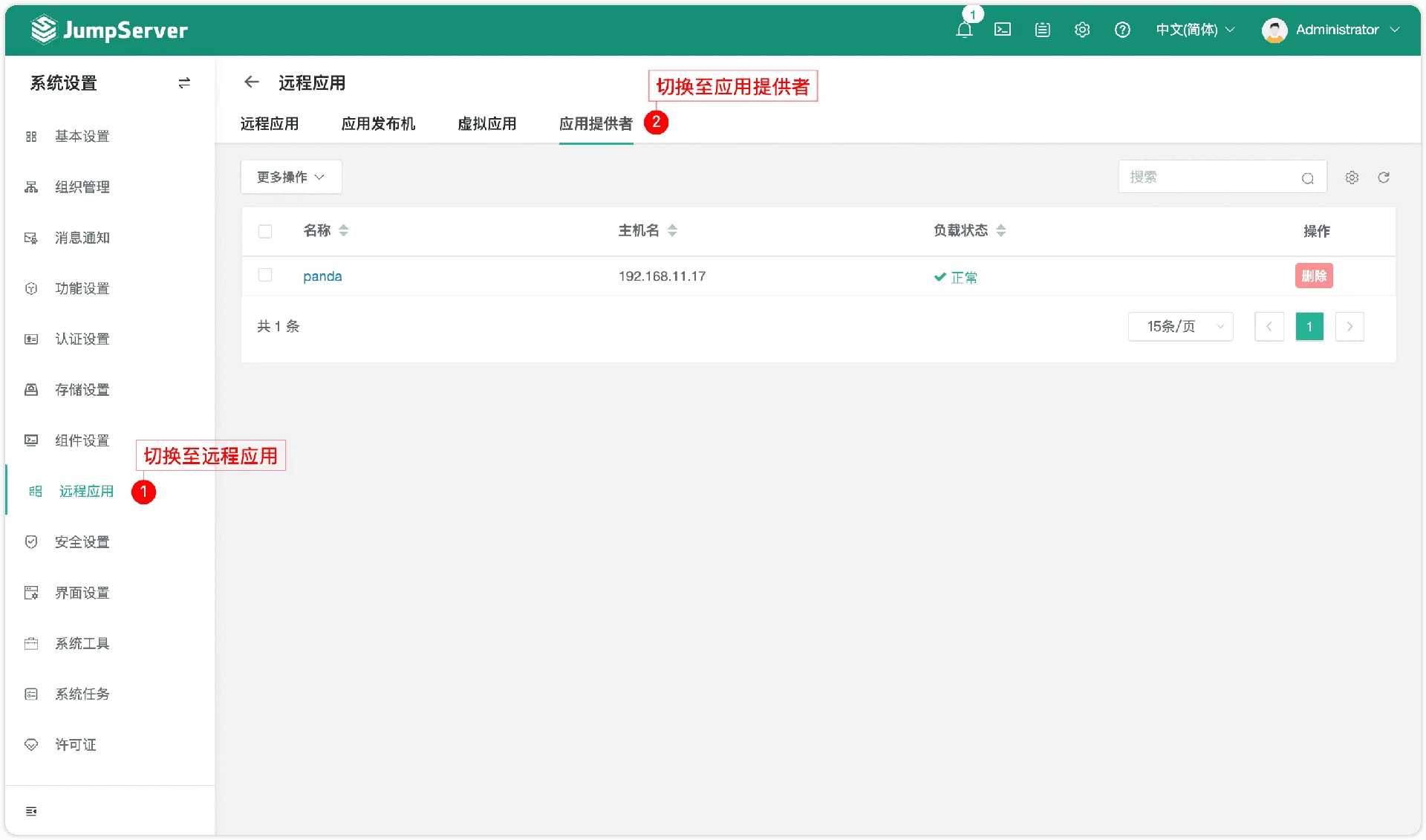This screenshot has width=1426, height=840.
Task: Open table column settings gear
Action: (1352, 178)
